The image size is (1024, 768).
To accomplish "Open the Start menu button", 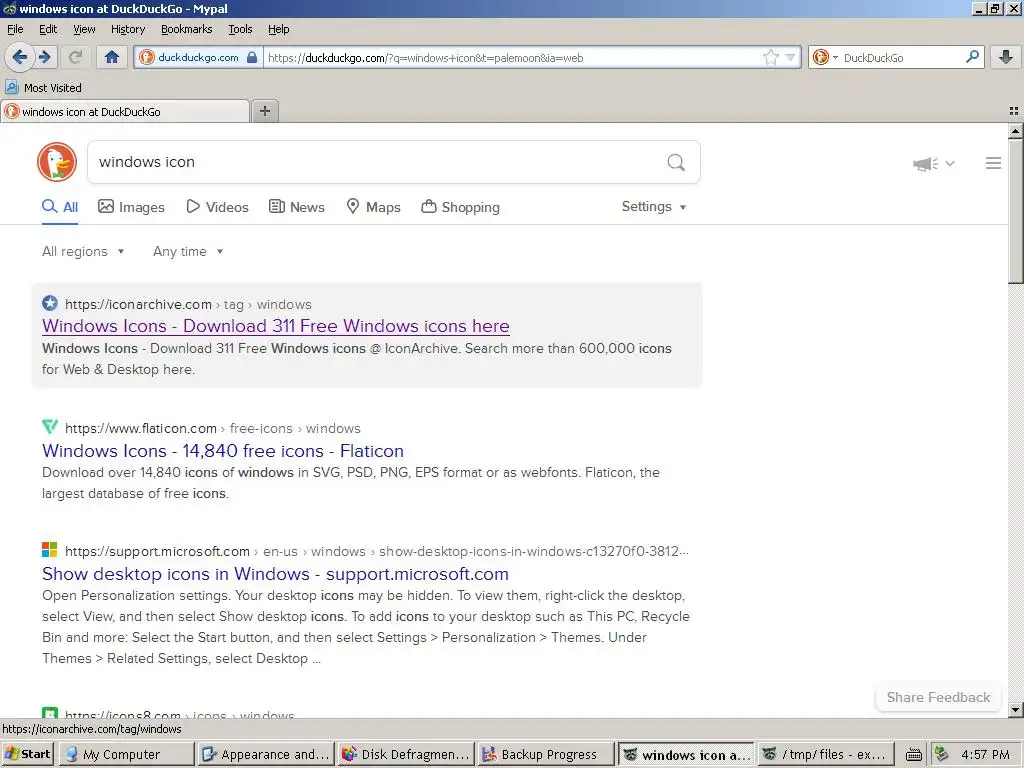I will pos(27,754).
